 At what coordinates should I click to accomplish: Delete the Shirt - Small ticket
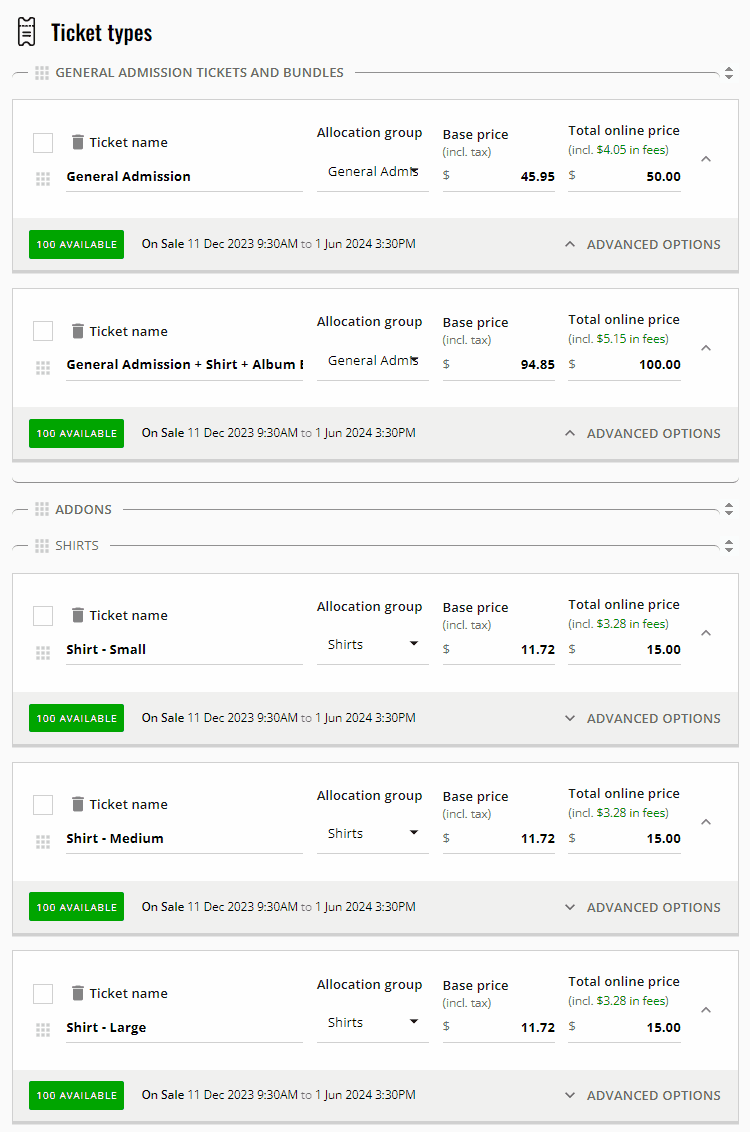tap(78, 614)
